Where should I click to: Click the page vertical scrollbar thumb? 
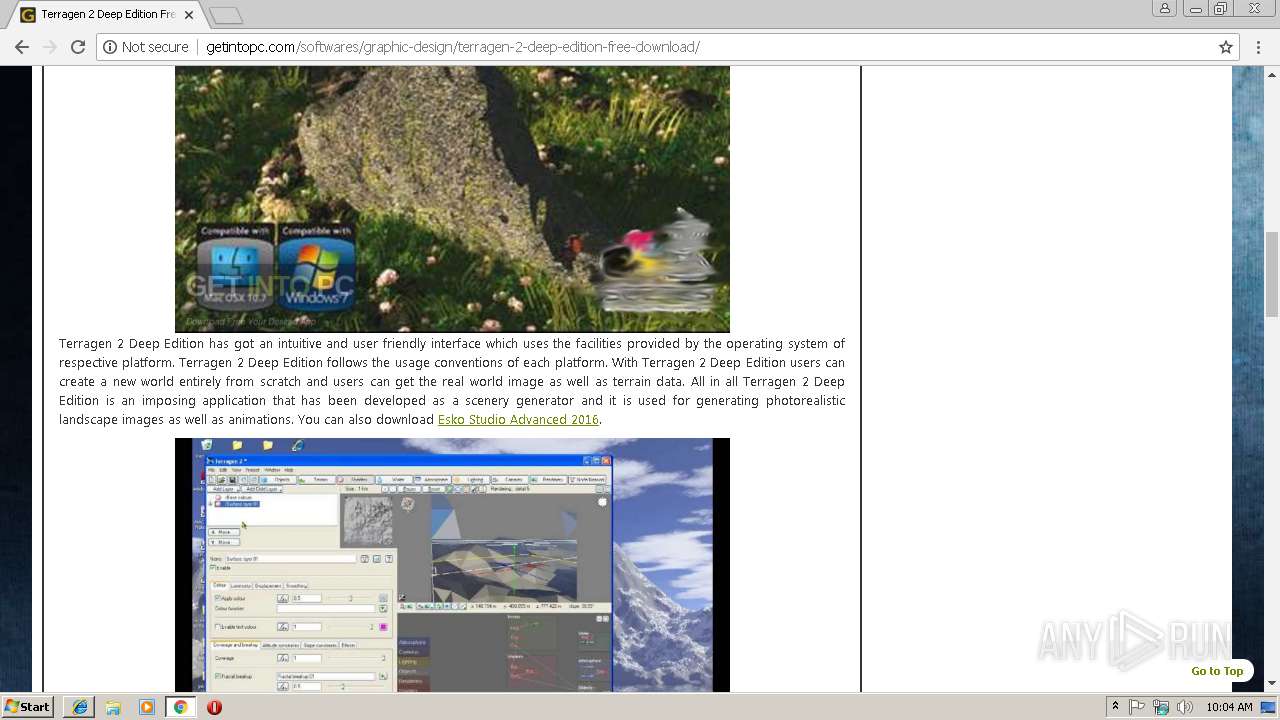click(x=1272, y=274)
